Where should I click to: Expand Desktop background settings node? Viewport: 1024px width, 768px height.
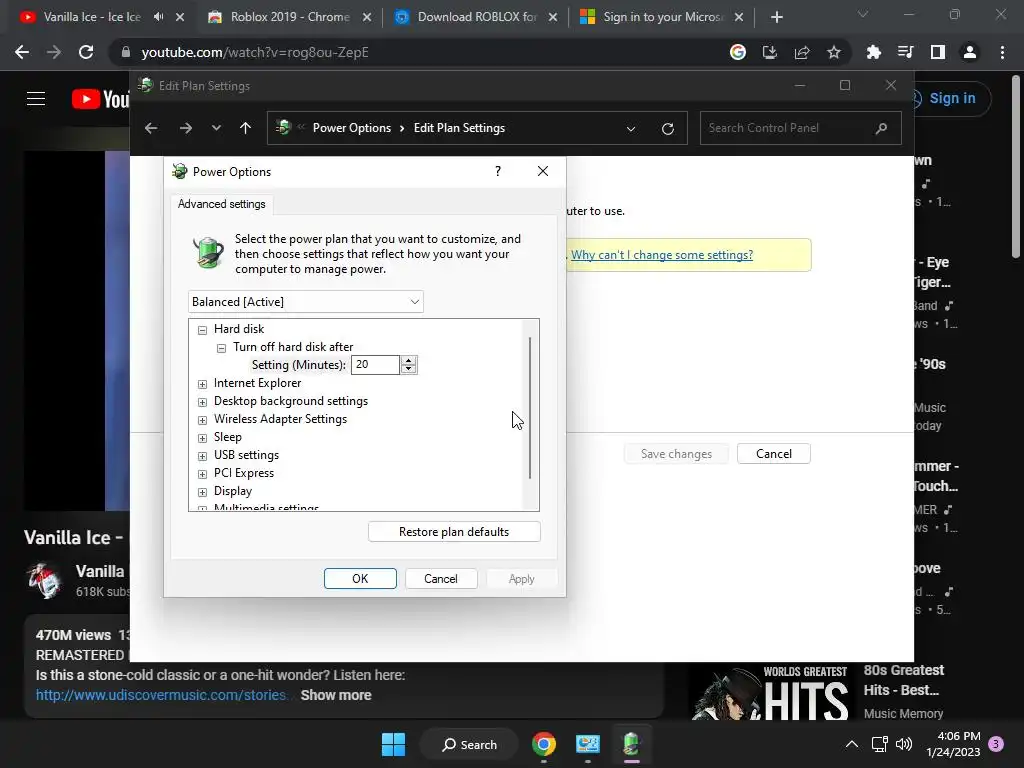pyautogui.click(x=202, y=402)
